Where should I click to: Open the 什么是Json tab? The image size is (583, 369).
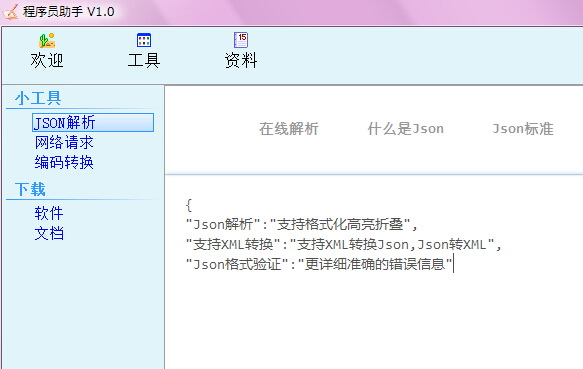click(x=406, y=129)
